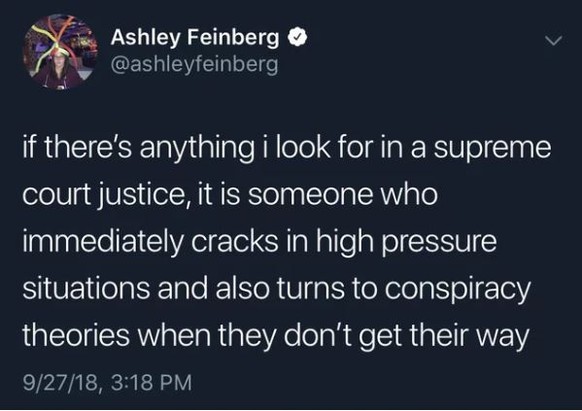The height and width of the screenshot is (411, 582).
Task: Click the words "also turns to"
Action: 297,288
